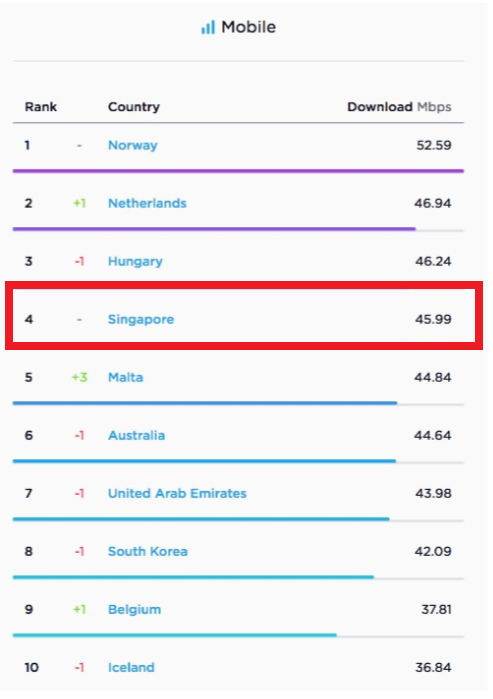Image resolution: width=493 pixels, height=699 pixels.
Task: Click Singapore's 45.99 download value
Action: [x=433, y=320]
